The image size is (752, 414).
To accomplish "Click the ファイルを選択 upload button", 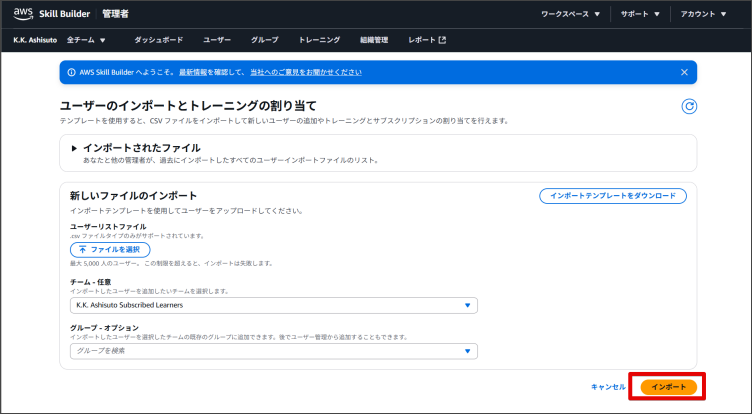I will pos(110,249).
